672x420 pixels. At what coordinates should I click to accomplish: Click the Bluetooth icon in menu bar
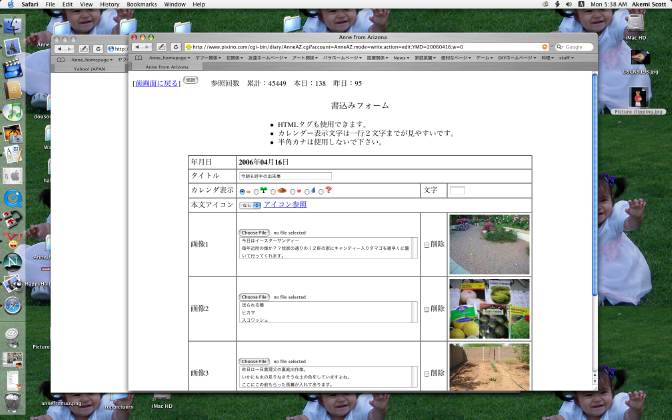557,4
